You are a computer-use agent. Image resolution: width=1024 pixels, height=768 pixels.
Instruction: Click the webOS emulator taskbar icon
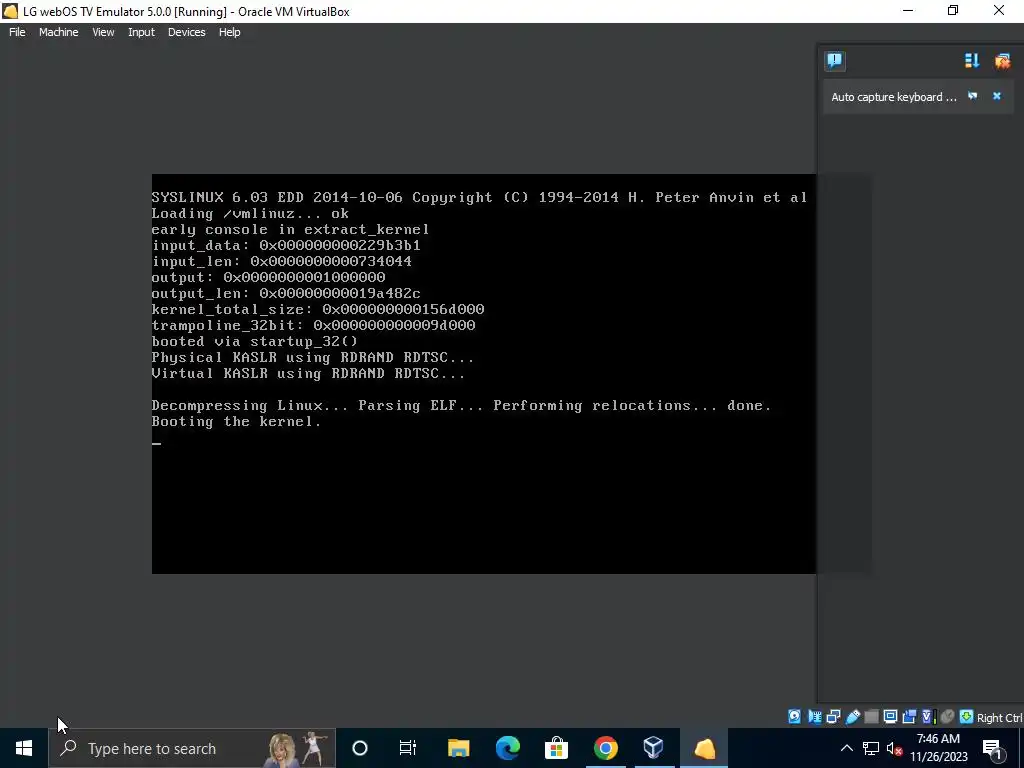pyautogui.click(x=704, y=748)
